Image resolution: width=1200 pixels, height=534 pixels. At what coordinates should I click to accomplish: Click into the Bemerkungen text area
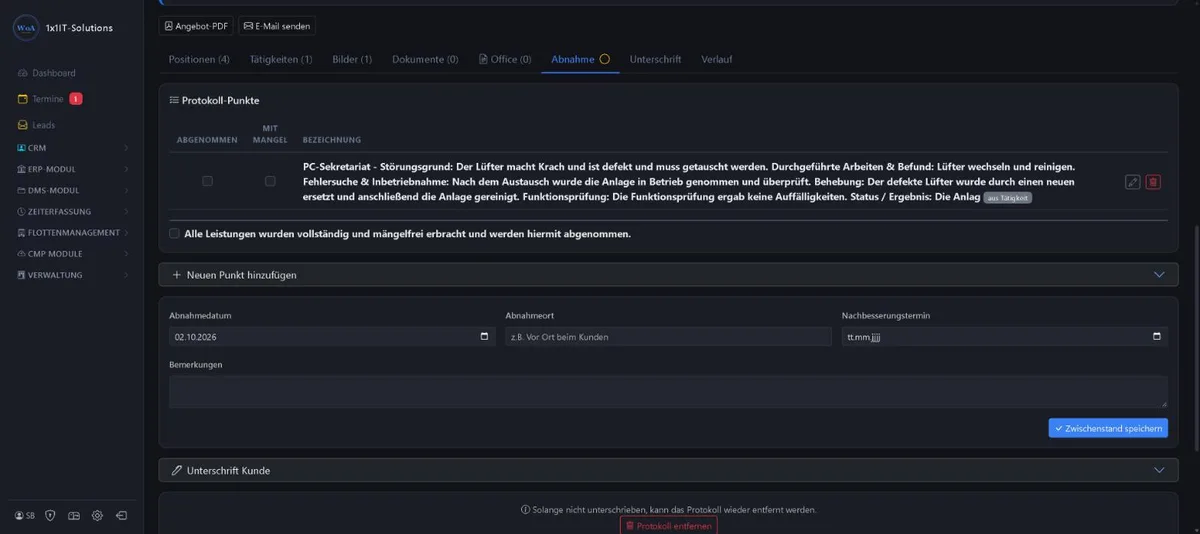click(668, 391)
